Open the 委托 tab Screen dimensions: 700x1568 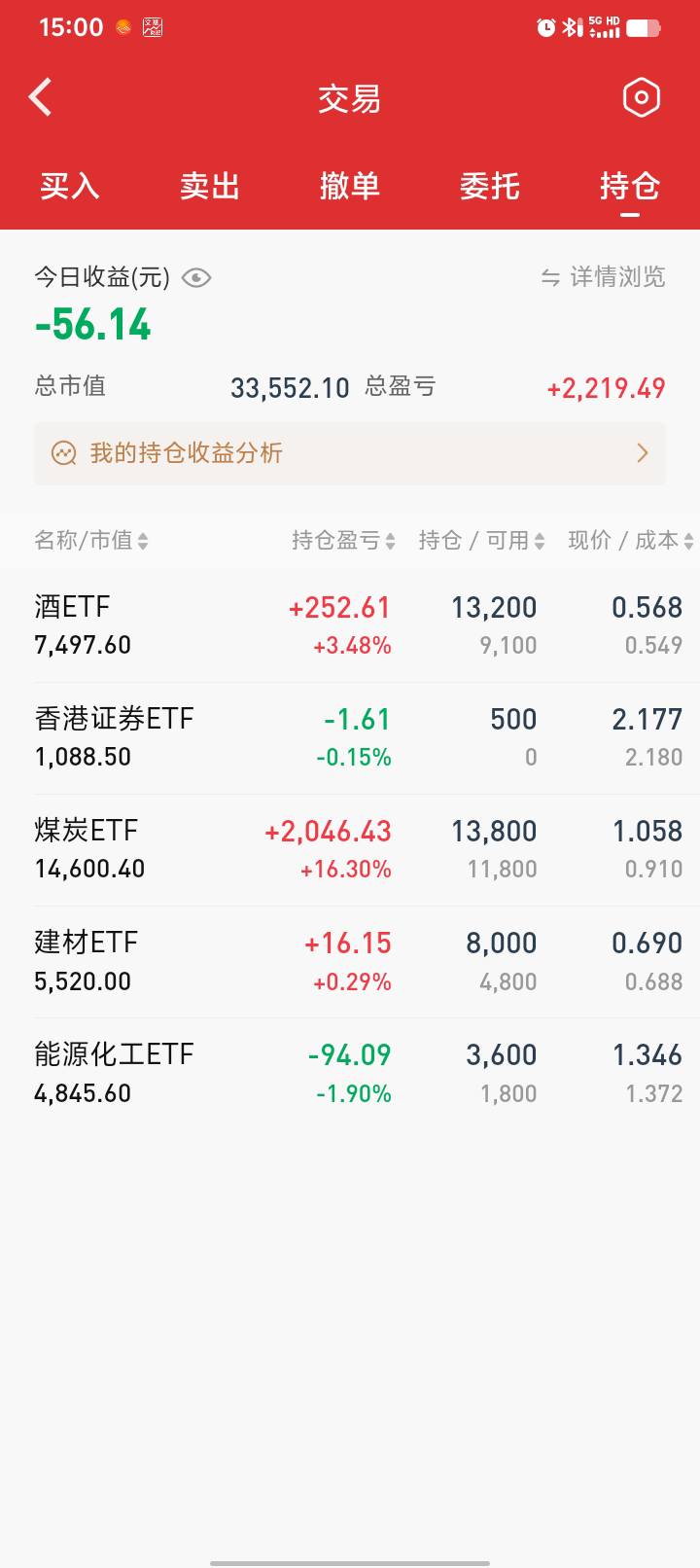tap(490, 186)
